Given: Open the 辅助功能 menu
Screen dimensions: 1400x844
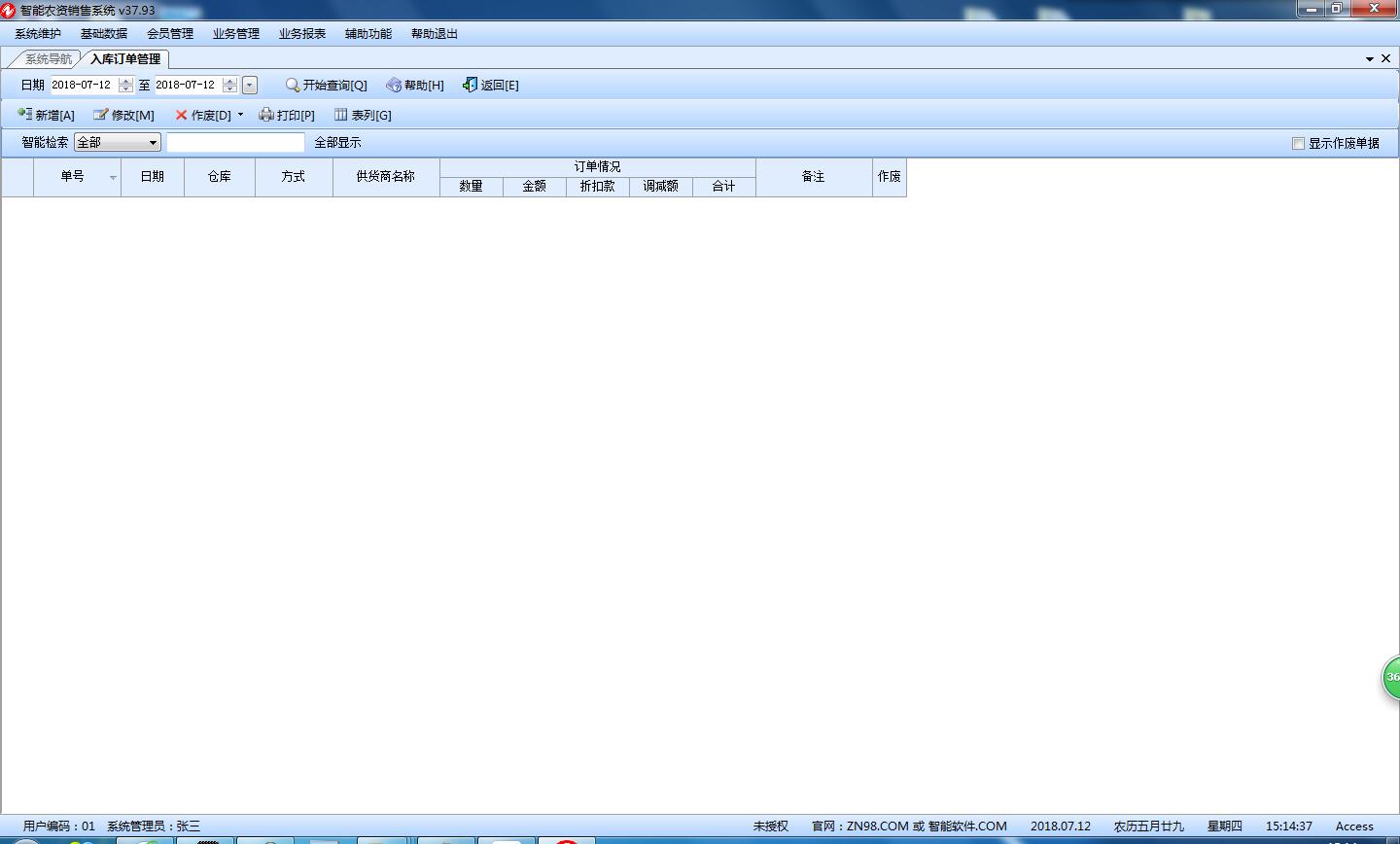Looking at the screenshot, I should click(x=368, y=34).
